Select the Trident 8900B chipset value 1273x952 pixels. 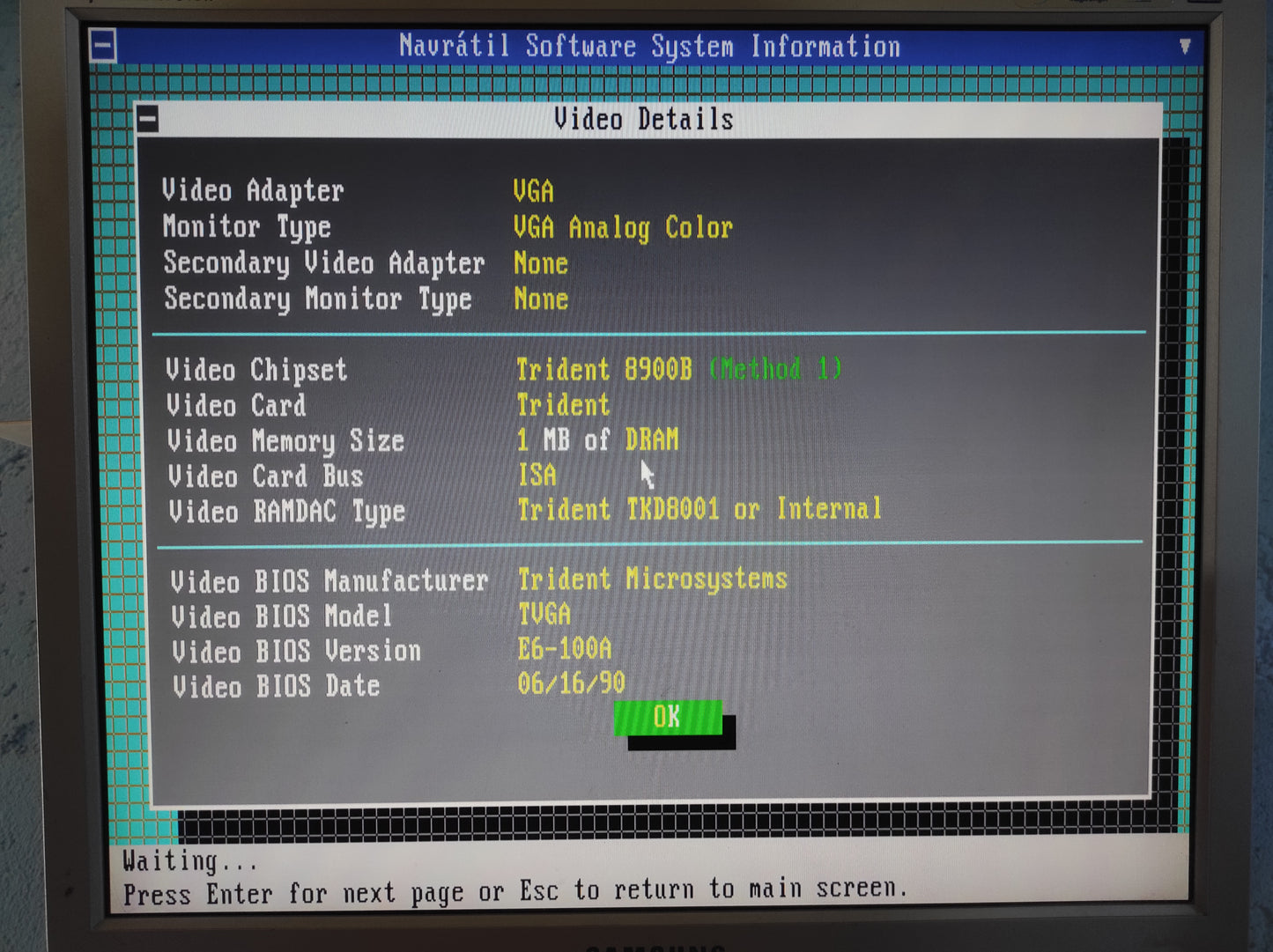(603, 369)
